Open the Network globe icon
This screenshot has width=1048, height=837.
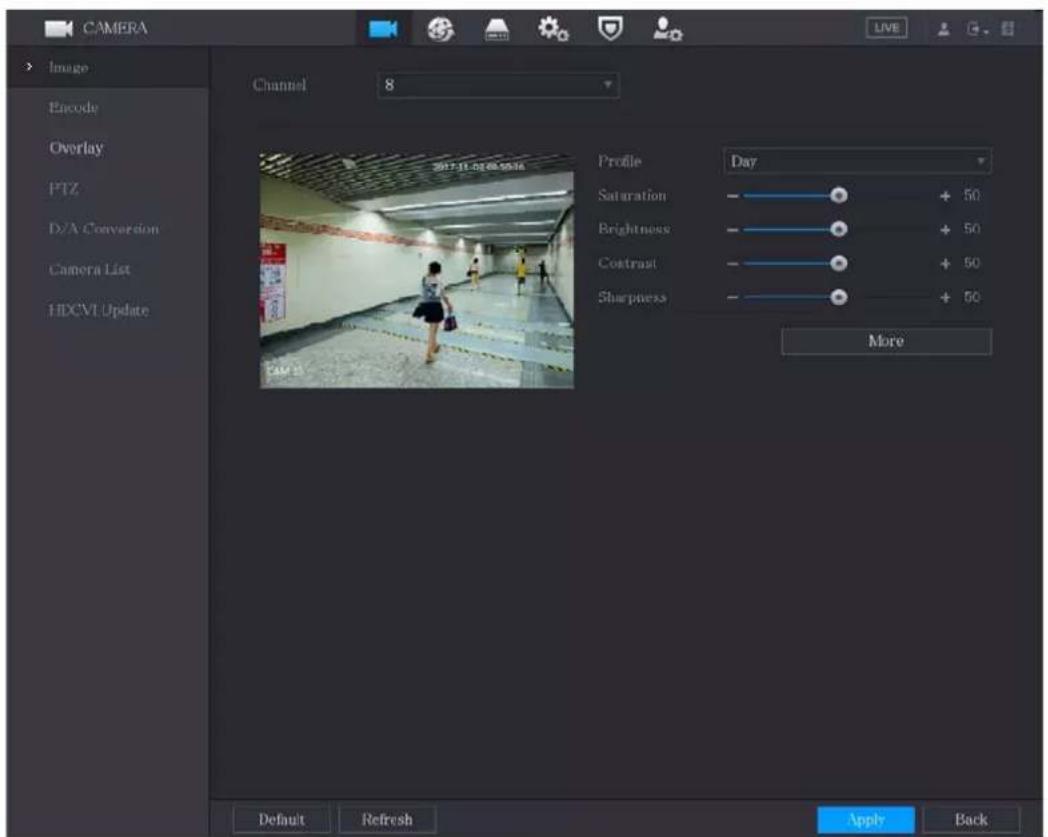tap(440, 29)
